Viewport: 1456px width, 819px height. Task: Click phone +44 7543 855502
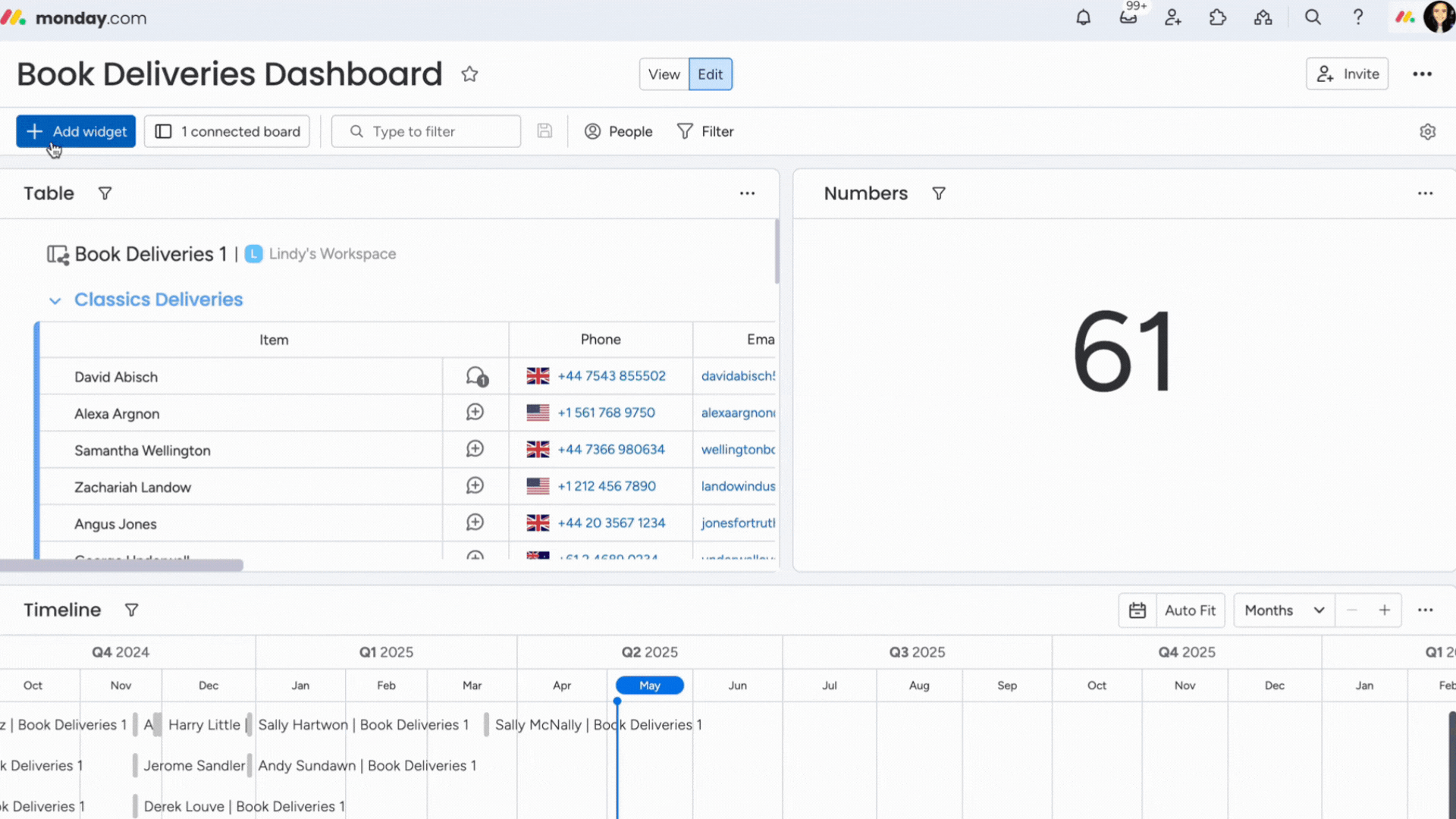click(611, 376)
